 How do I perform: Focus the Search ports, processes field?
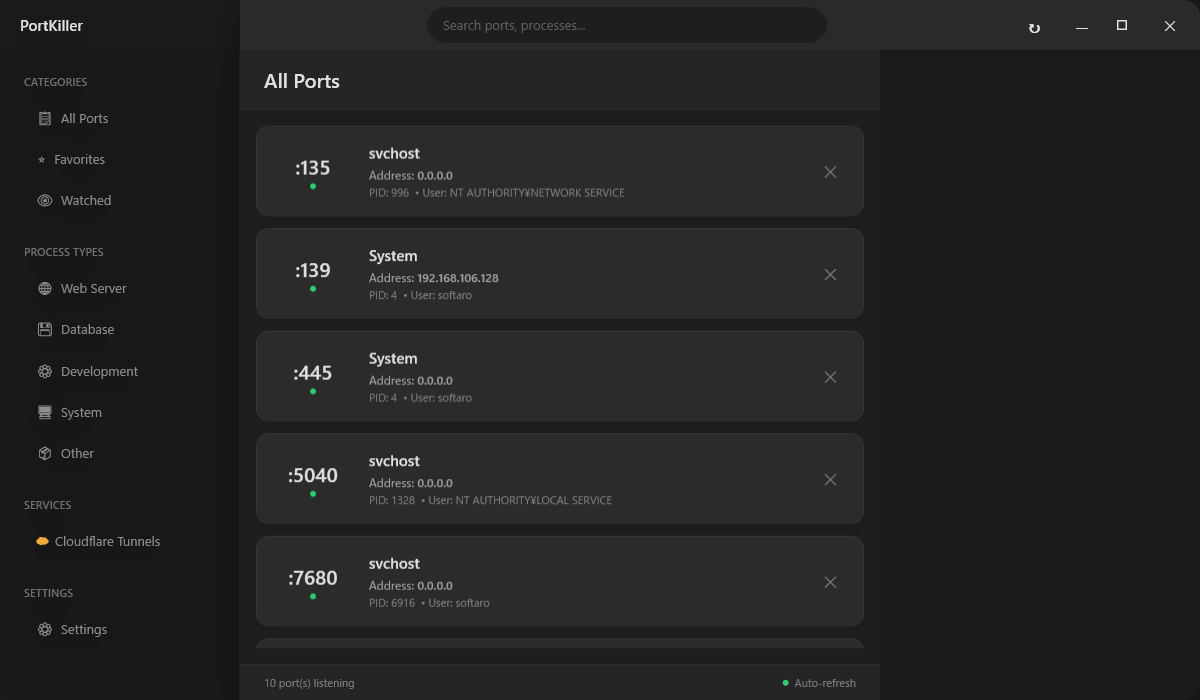pos(627,26)
